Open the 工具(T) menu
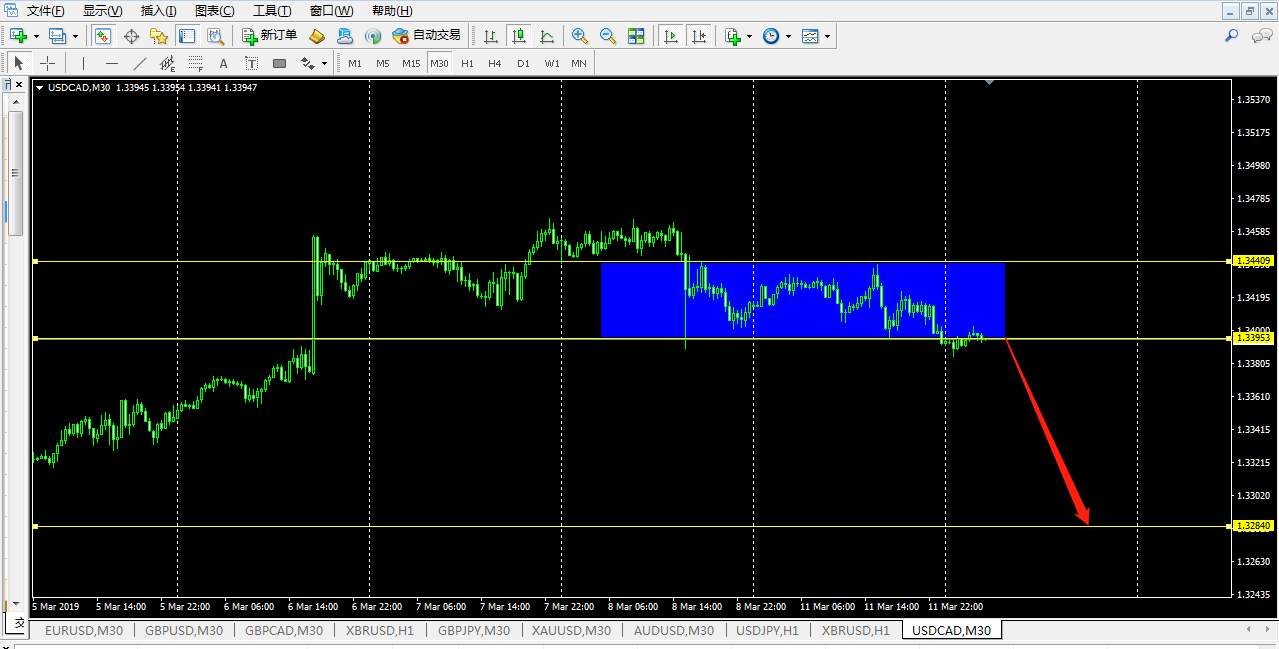Screen dimensions: 1279x649 (272, 11)
